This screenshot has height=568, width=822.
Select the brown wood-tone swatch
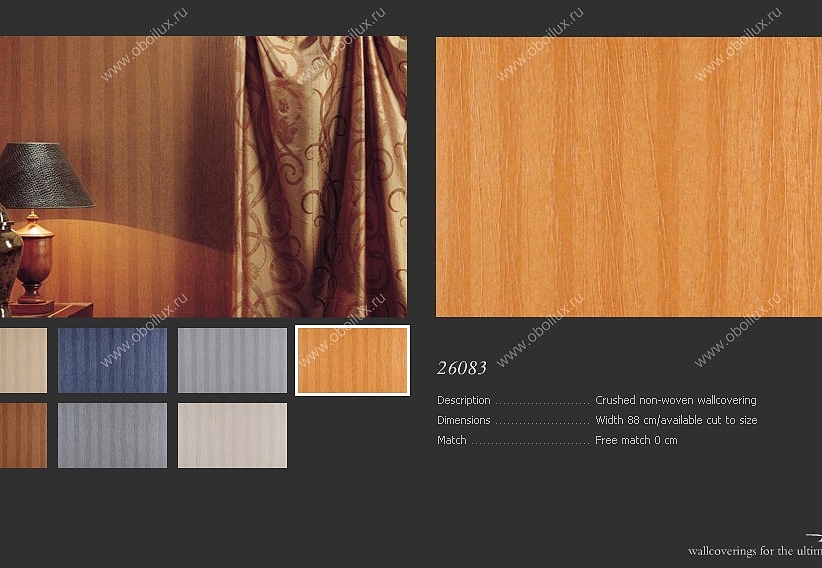point(23,435)
